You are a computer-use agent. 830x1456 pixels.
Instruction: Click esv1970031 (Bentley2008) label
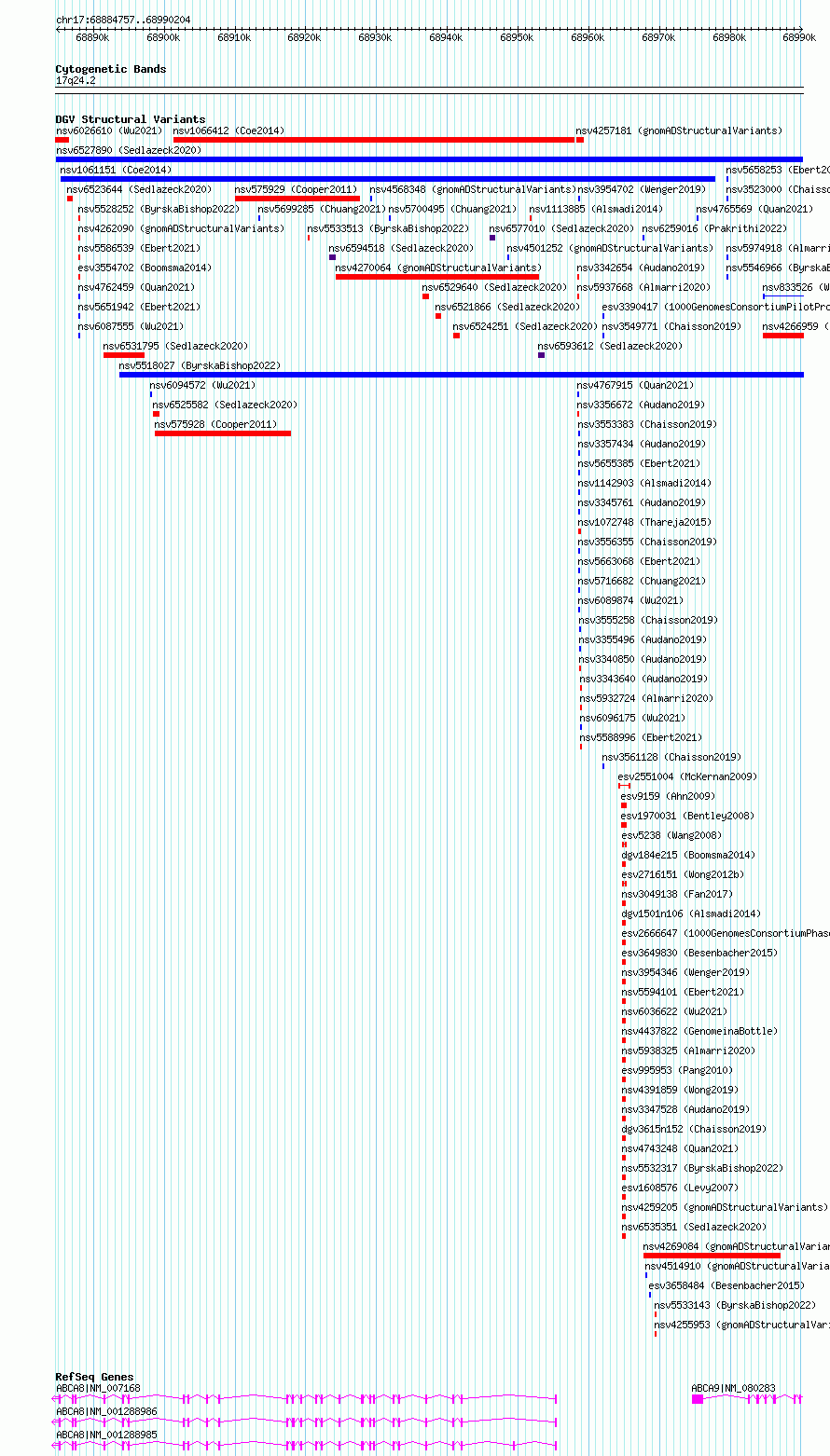688,816
